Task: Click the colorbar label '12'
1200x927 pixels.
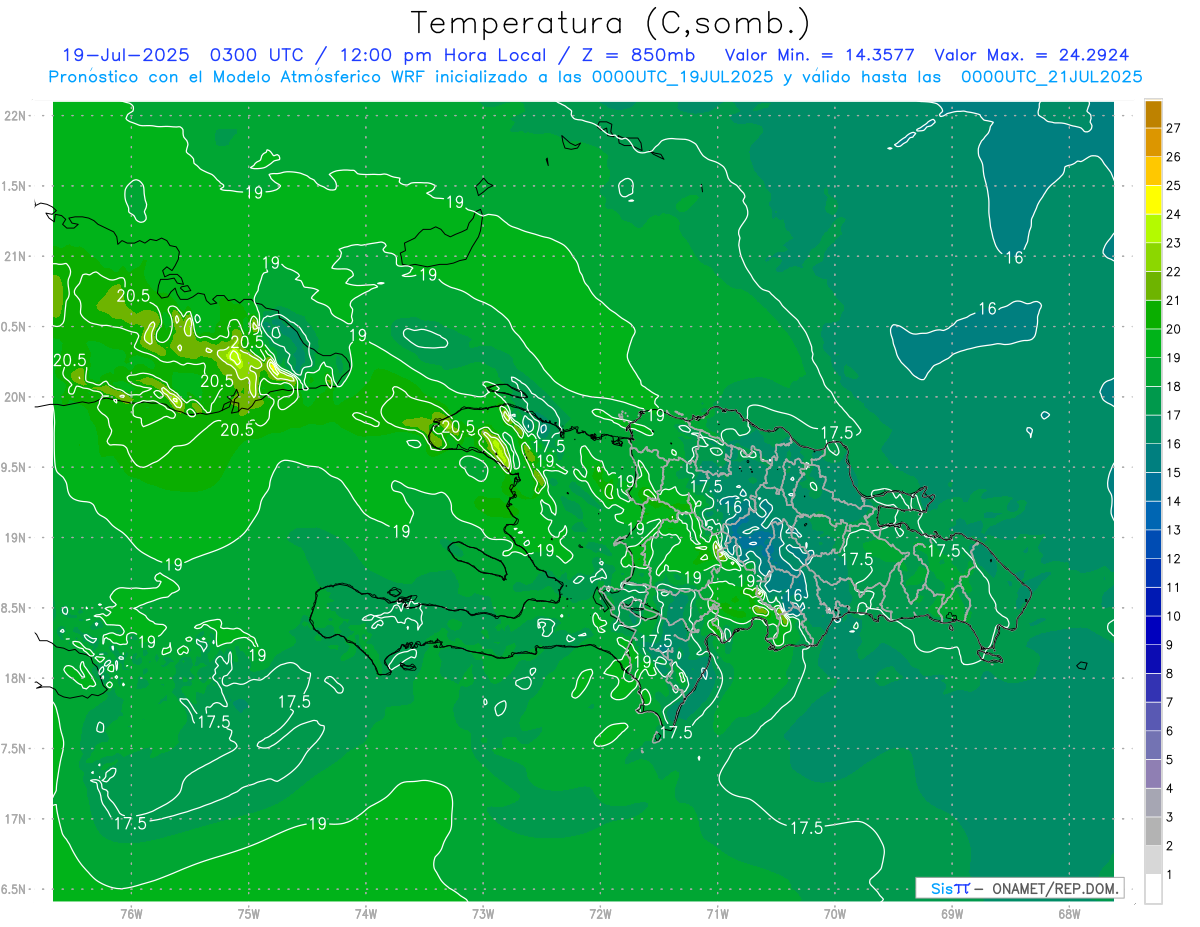Action: tap(1174, 558)
